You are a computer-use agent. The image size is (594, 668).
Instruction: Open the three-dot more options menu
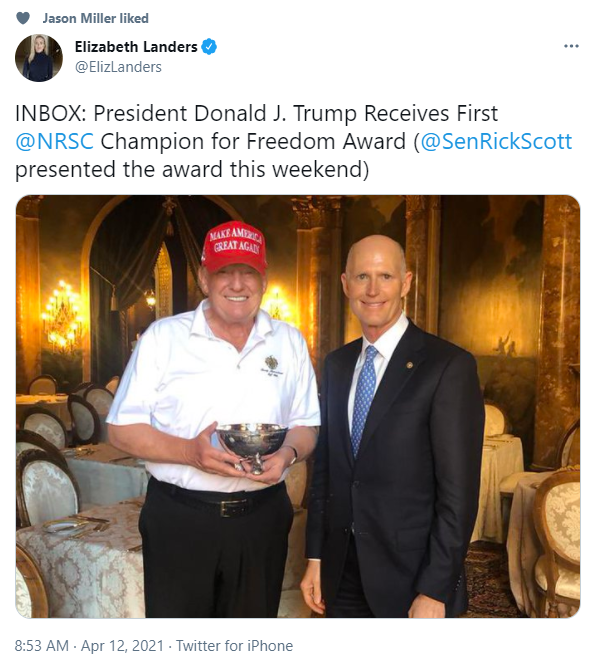(571, 46)
